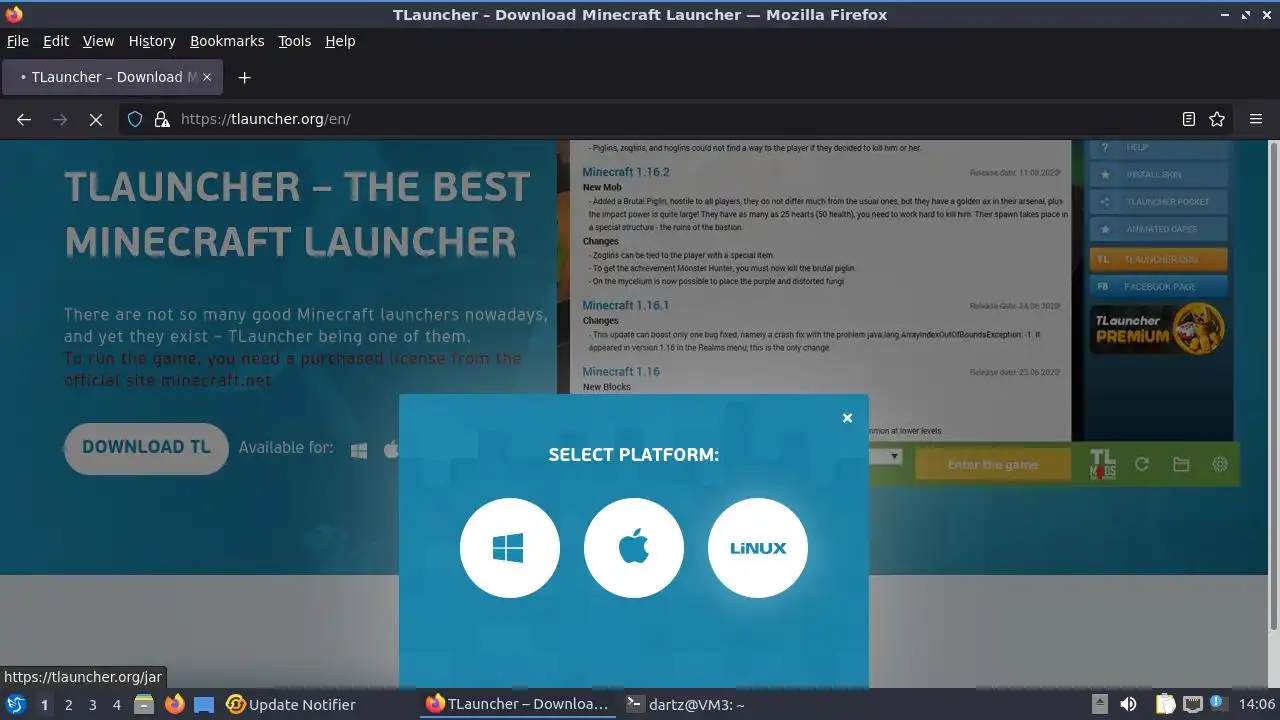Open the History menu
Viewport: 1280px width, 720px height.
point(152,41)
